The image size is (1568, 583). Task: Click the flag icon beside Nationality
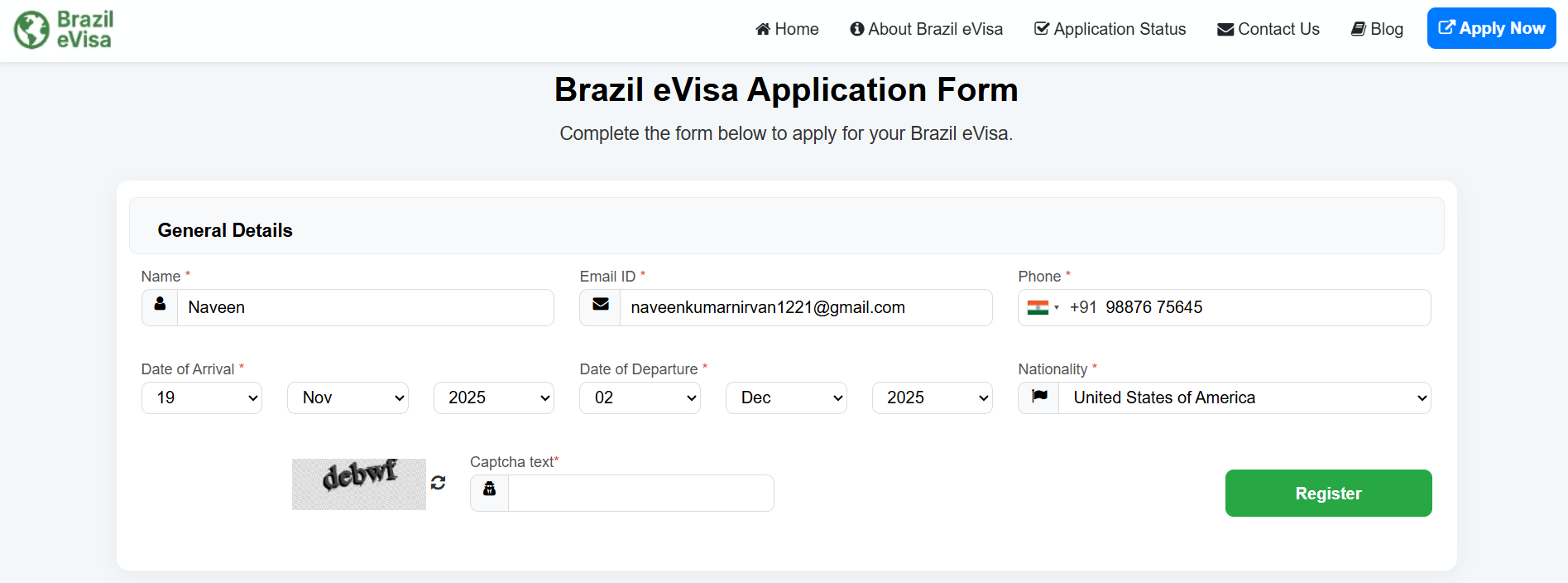click(1039, 397)
